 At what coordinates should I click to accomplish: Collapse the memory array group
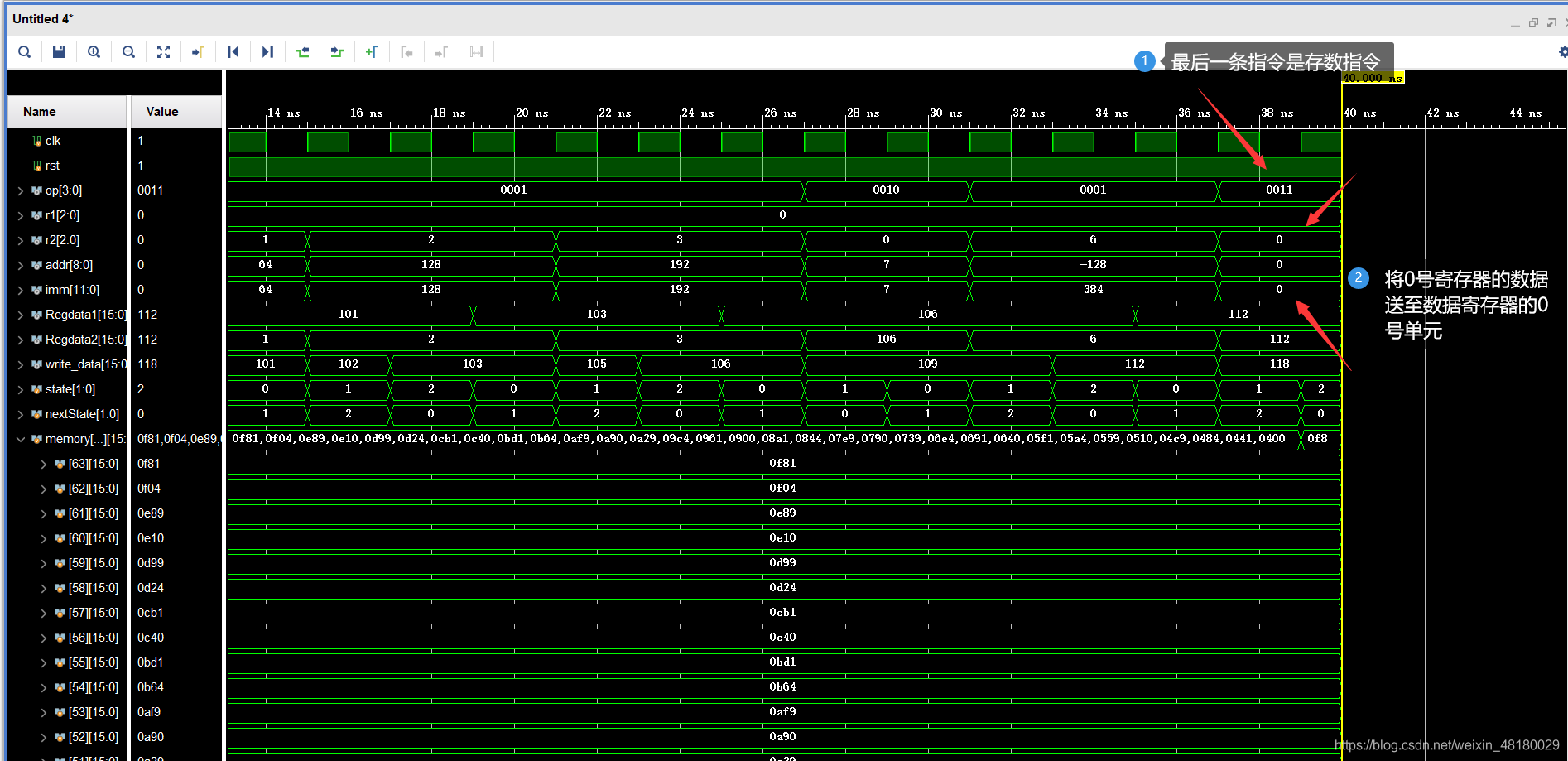coord(21,439)
